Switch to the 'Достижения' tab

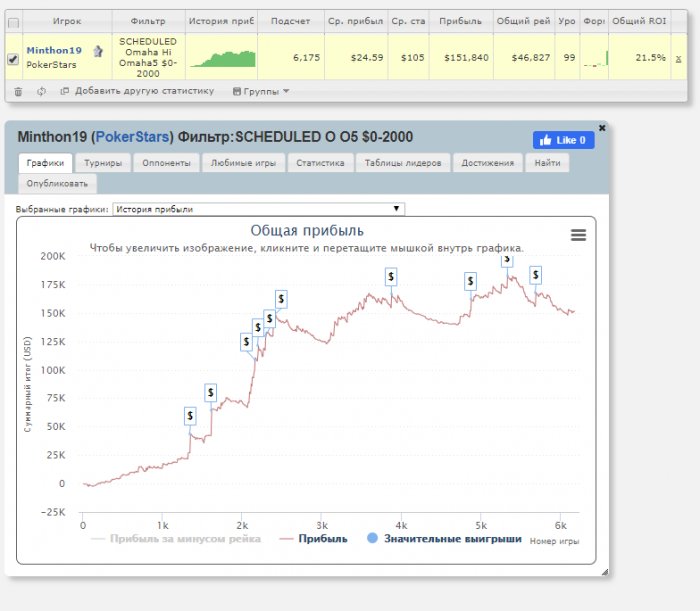point(488,163)
